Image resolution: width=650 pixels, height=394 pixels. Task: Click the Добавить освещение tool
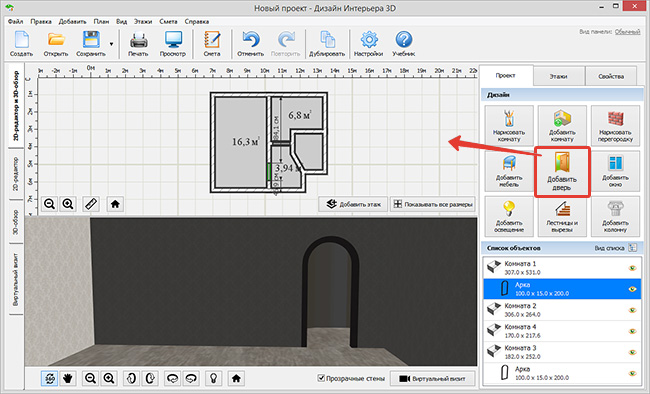point(509,216)
